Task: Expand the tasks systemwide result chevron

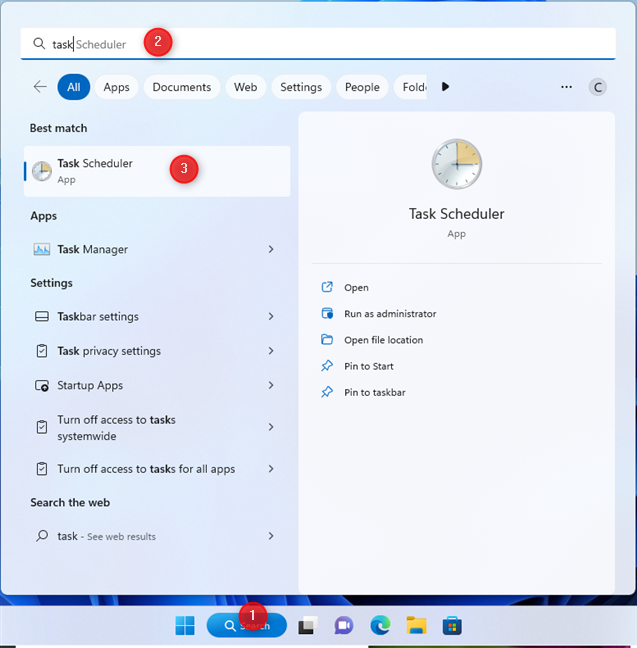Action: point(271,427)
